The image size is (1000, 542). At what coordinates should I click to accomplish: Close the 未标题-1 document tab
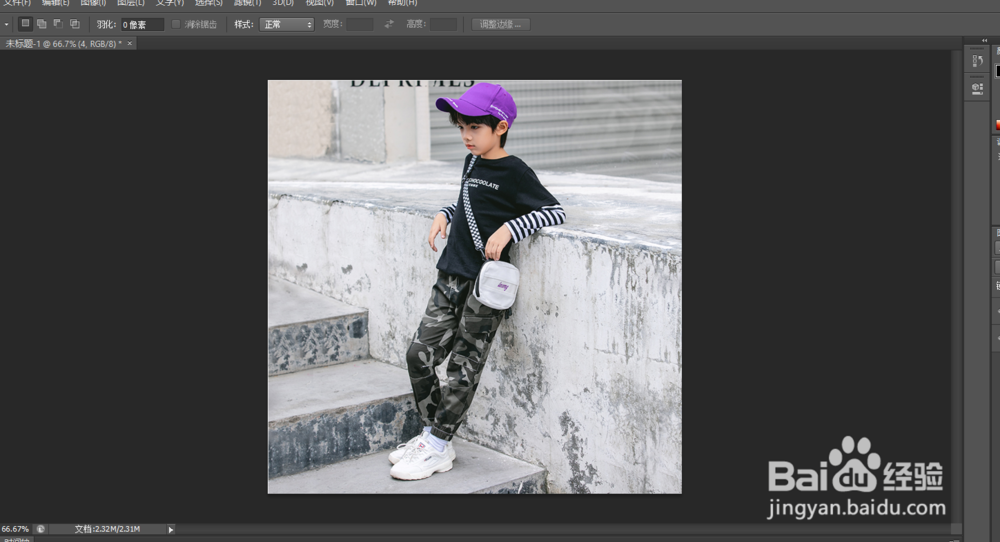[129, 43]
